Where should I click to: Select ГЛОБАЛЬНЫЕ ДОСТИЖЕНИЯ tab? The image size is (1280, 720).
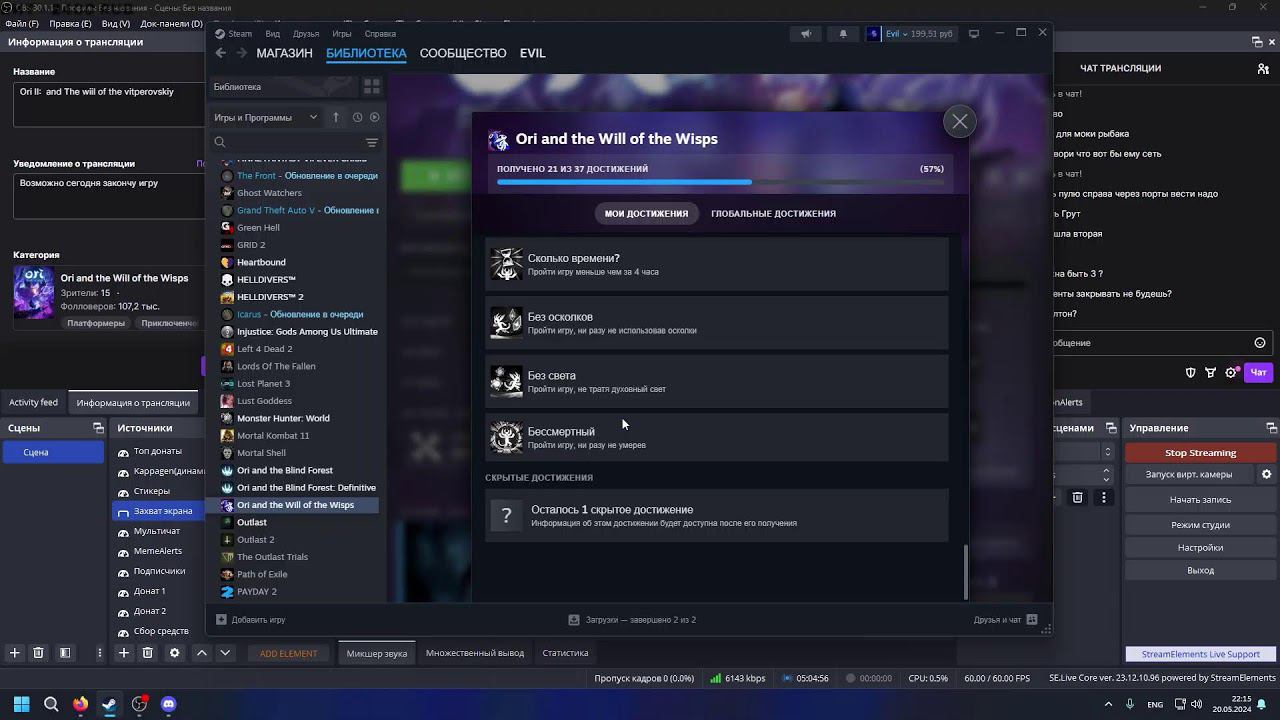773,213
